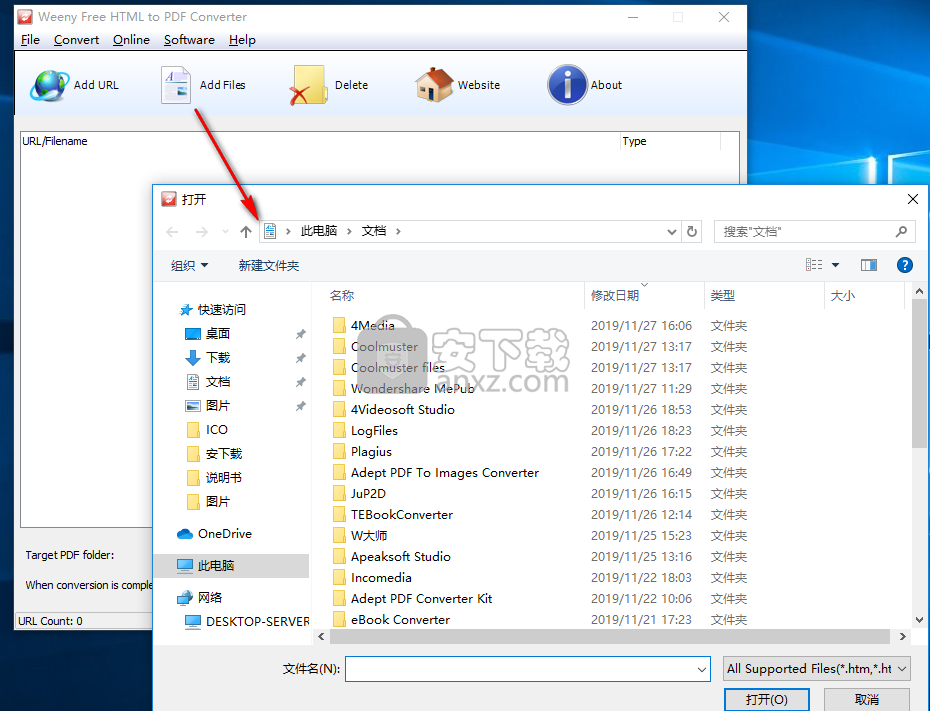Open recent locations dropdown arrow
Viewport: 930px width, 711px height.
tap(225, 232)
